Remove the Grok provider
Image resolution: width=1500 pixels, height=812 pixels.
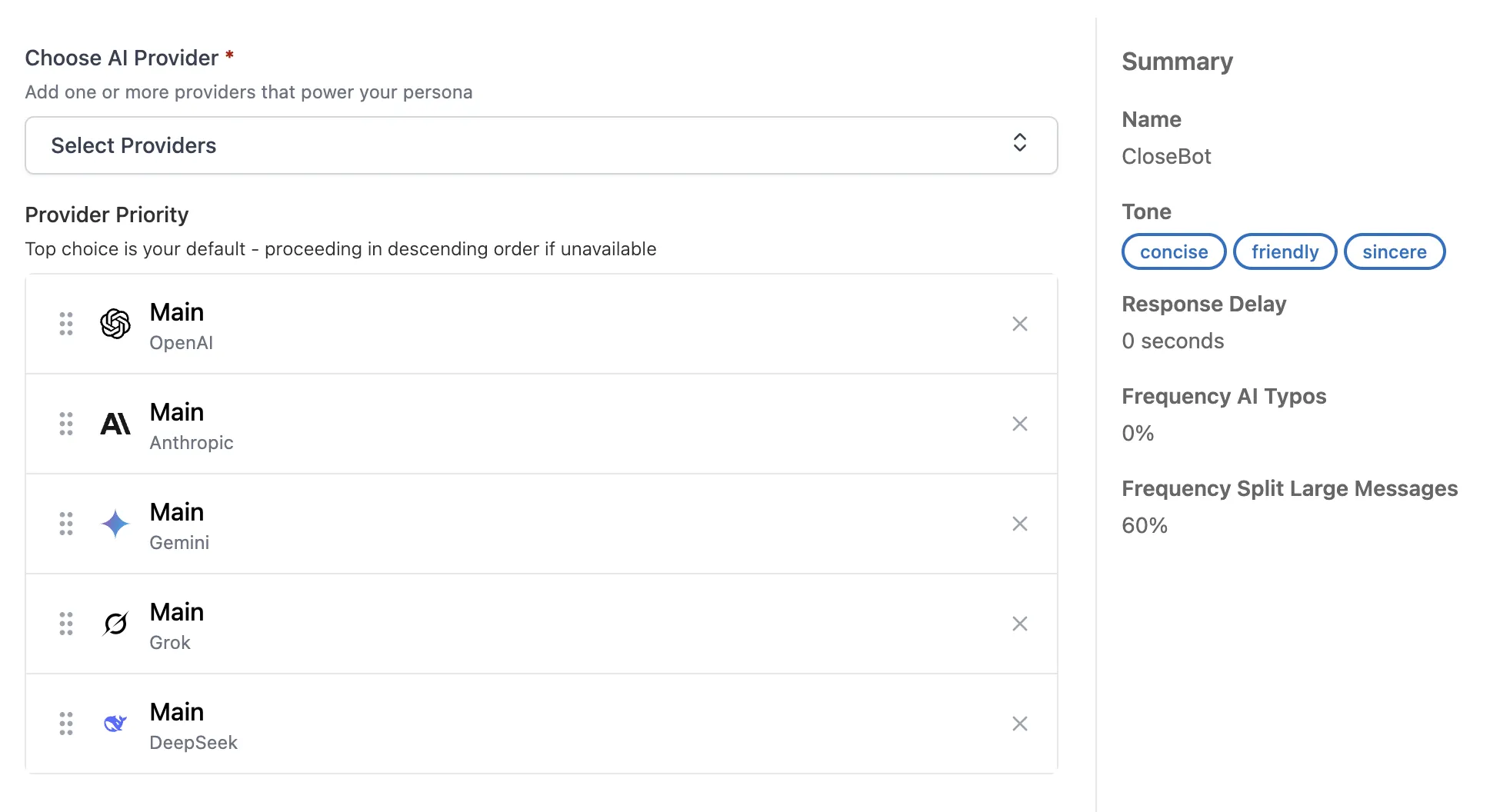tap(1019, 624)
